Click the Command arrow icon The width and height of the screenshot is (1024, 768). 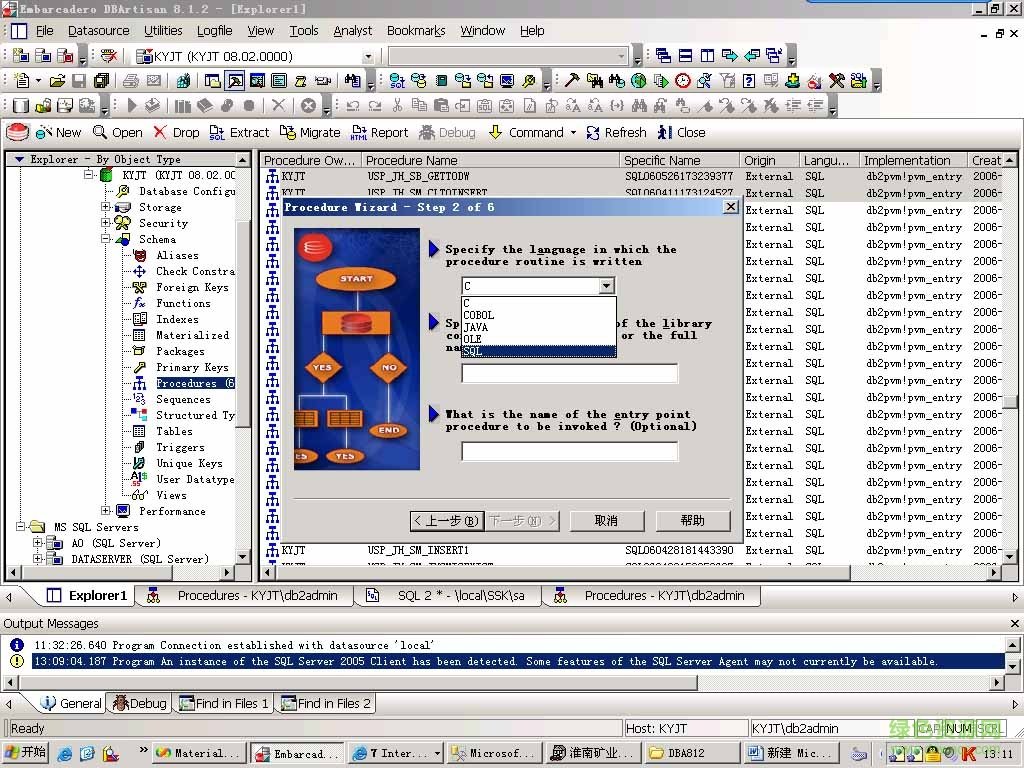[495, 132]
